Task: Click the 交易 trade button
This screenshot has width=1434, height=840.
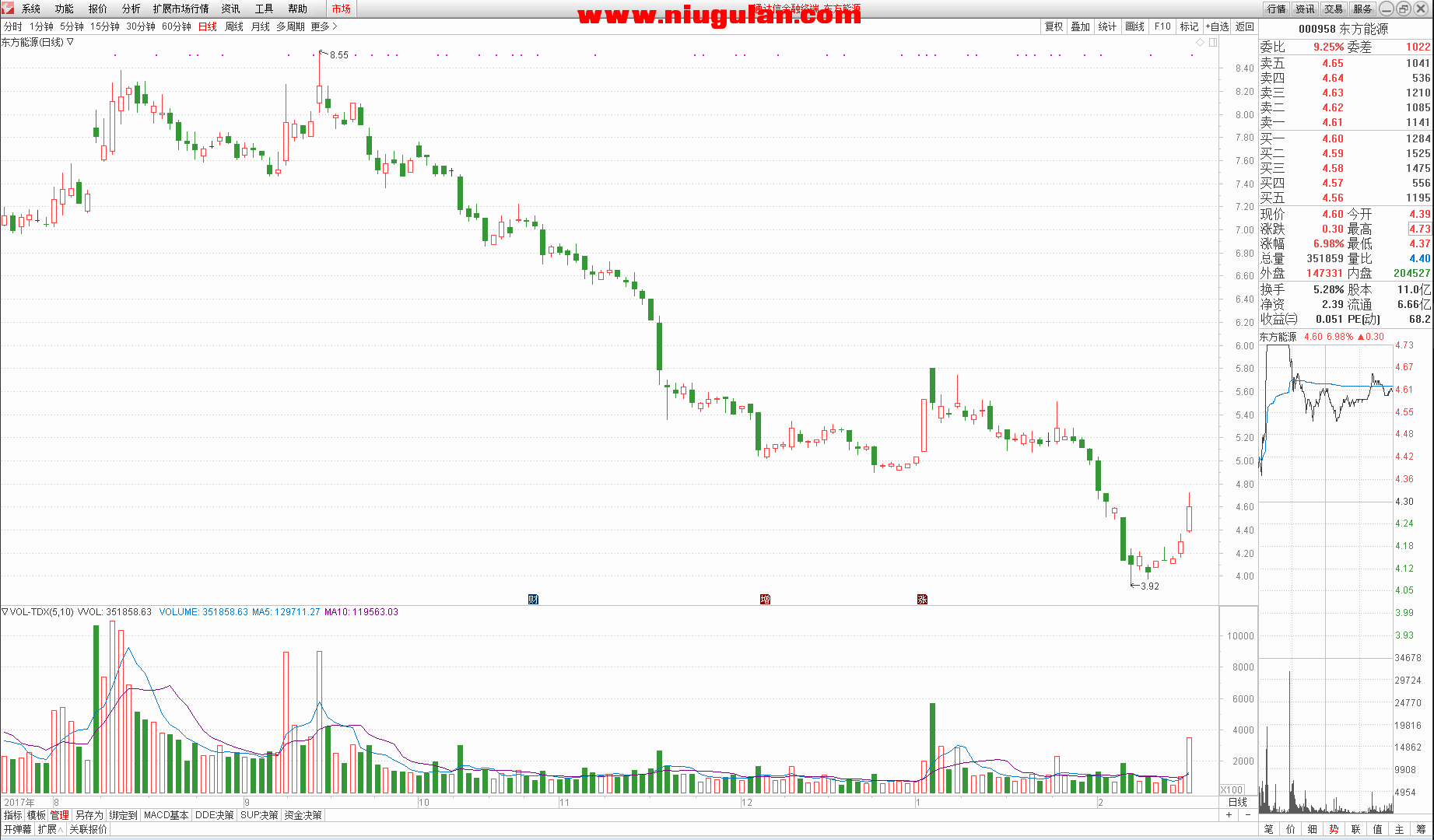Action: (1334, 9)
